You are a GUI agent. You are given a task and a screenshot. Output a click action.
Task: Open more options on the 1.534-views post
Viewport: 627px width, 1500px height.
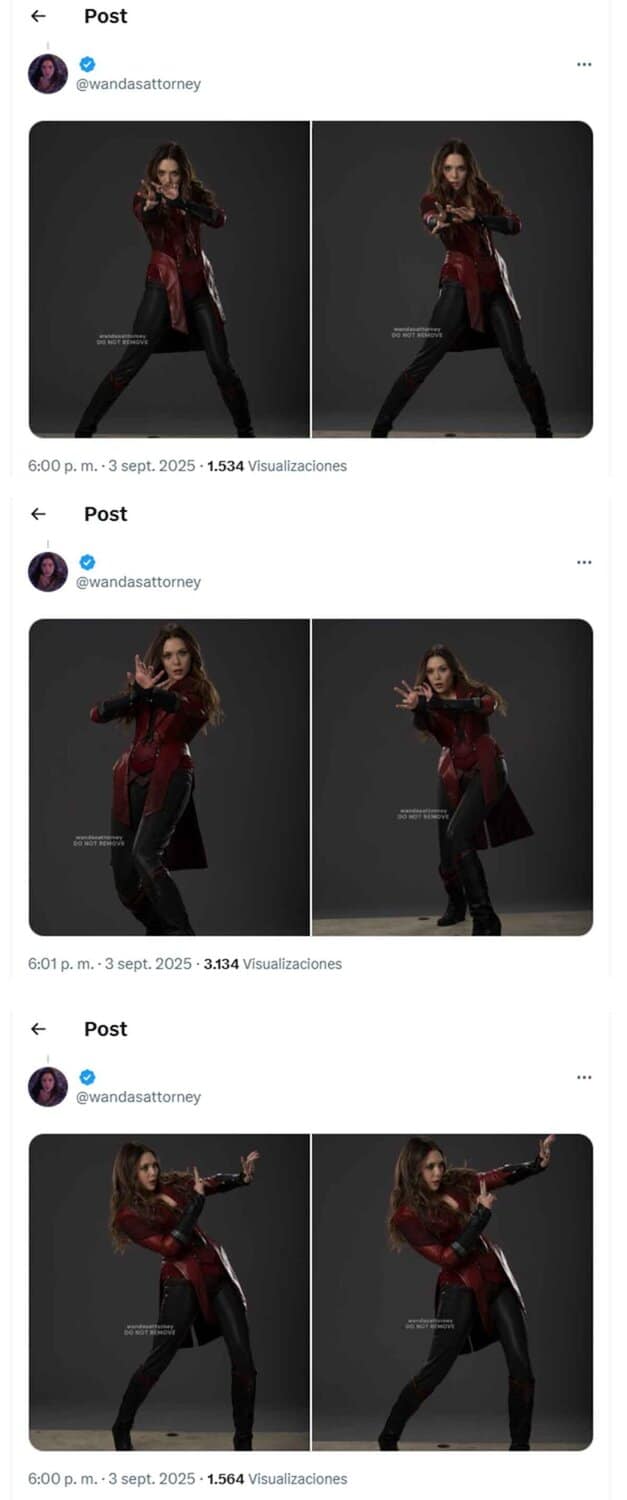point(584,65)
